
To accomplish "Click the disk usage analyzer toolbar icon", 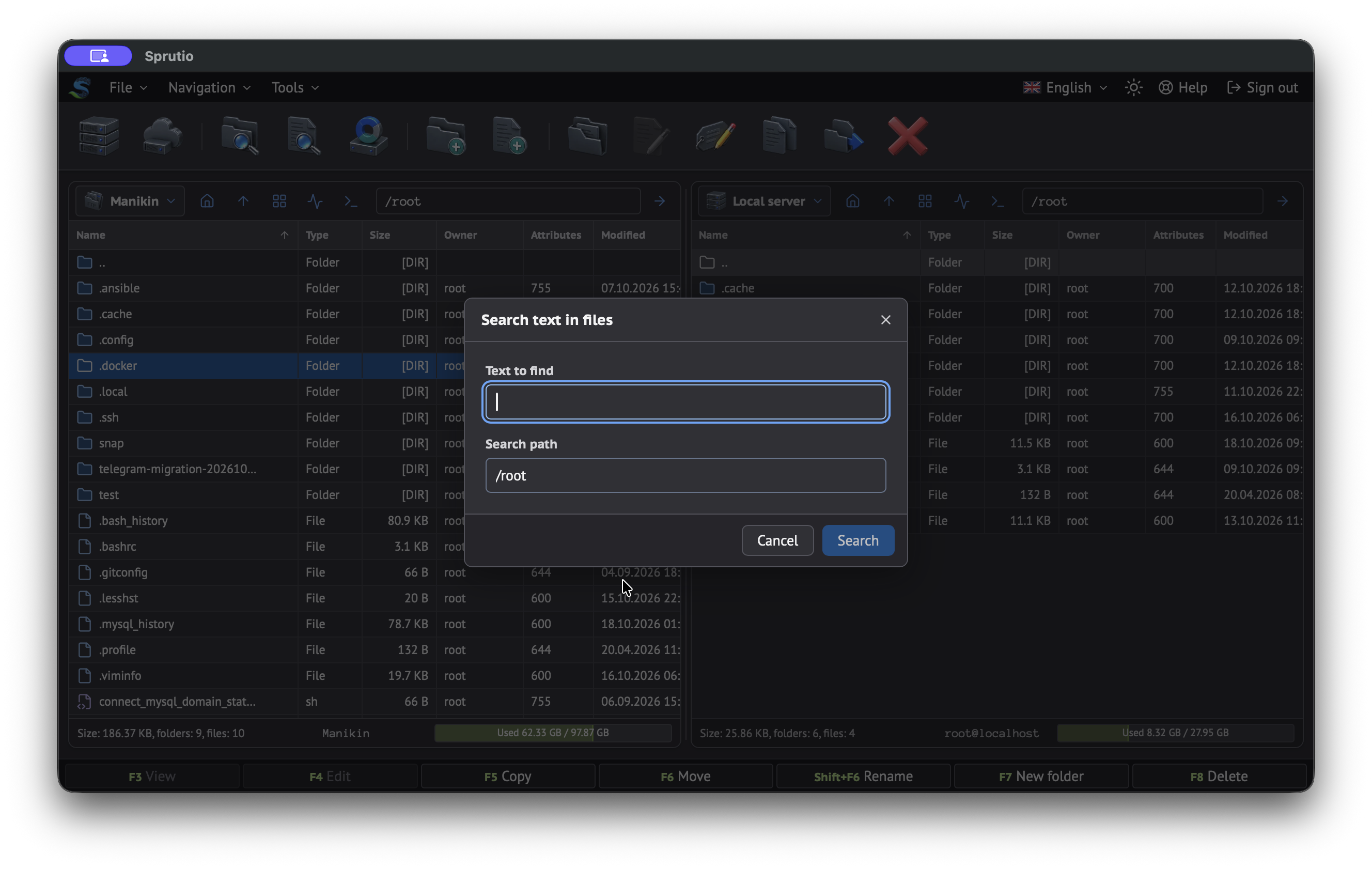I will (368, 136).
